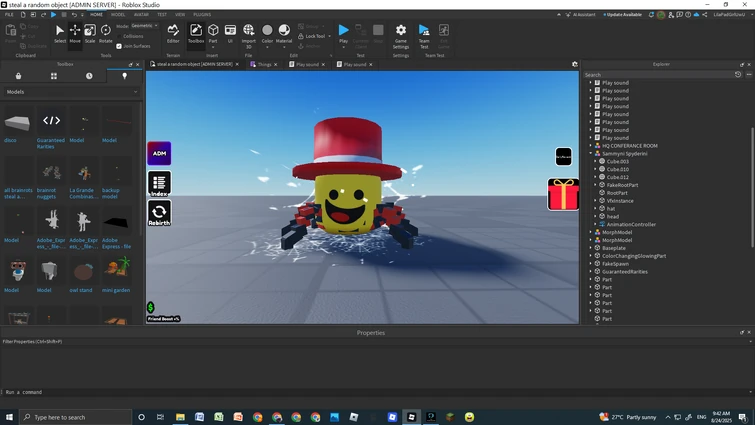Screen dimensions: 755x425
Task: Switch to the Things document tab
Action: click(265, 64)
